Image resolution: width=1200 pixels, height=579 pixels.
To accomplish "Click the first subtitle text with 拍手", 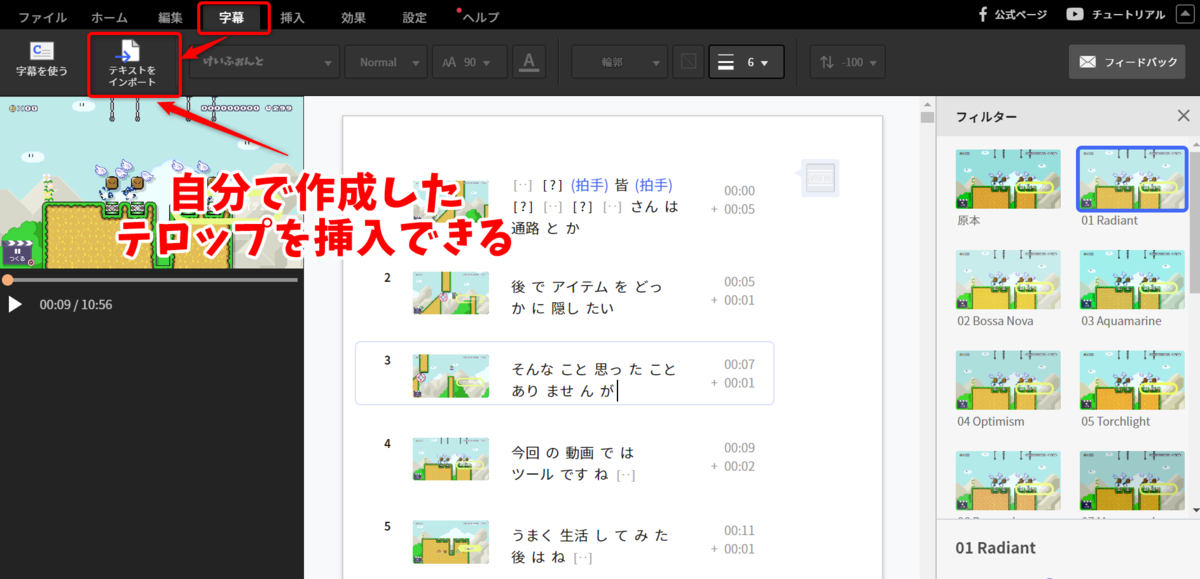I will [x=595, y=206].
